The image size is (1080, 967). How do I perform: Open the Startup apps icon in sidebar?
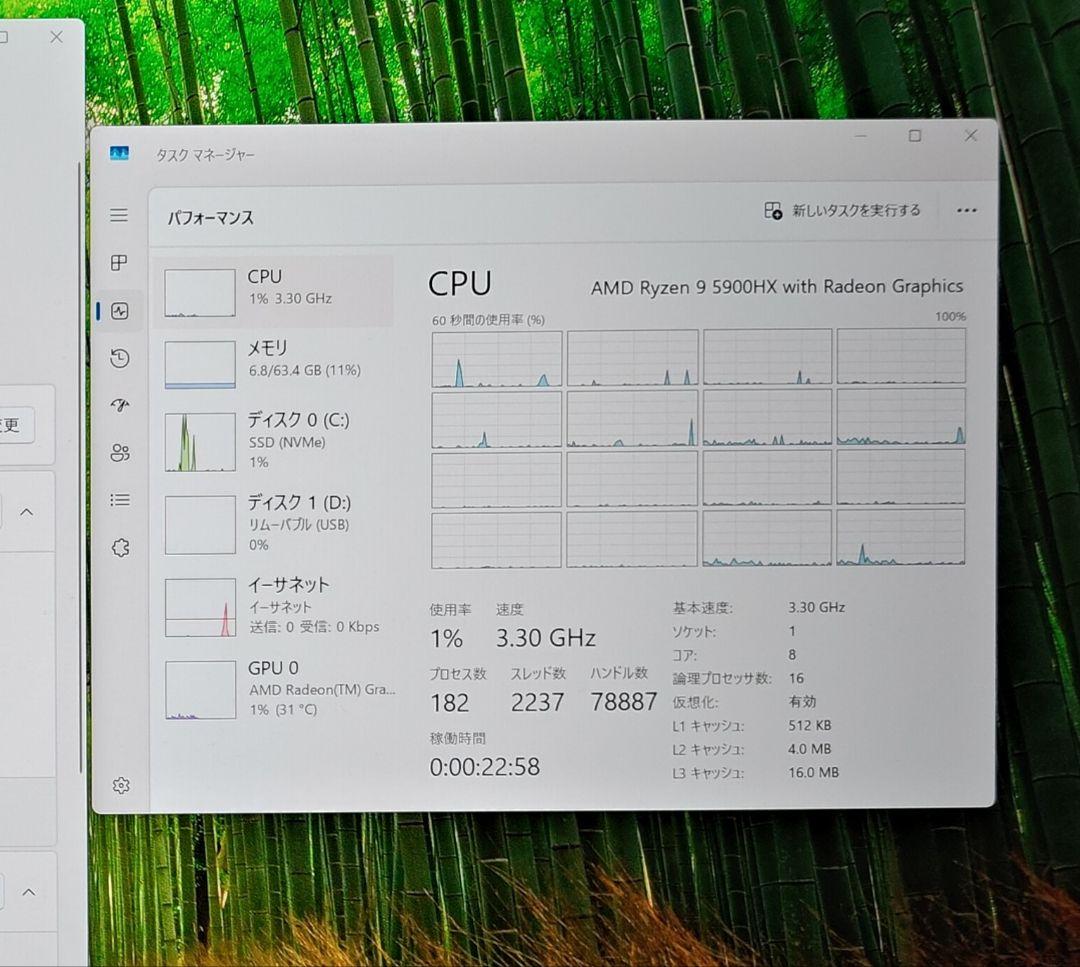coord(120,405)
